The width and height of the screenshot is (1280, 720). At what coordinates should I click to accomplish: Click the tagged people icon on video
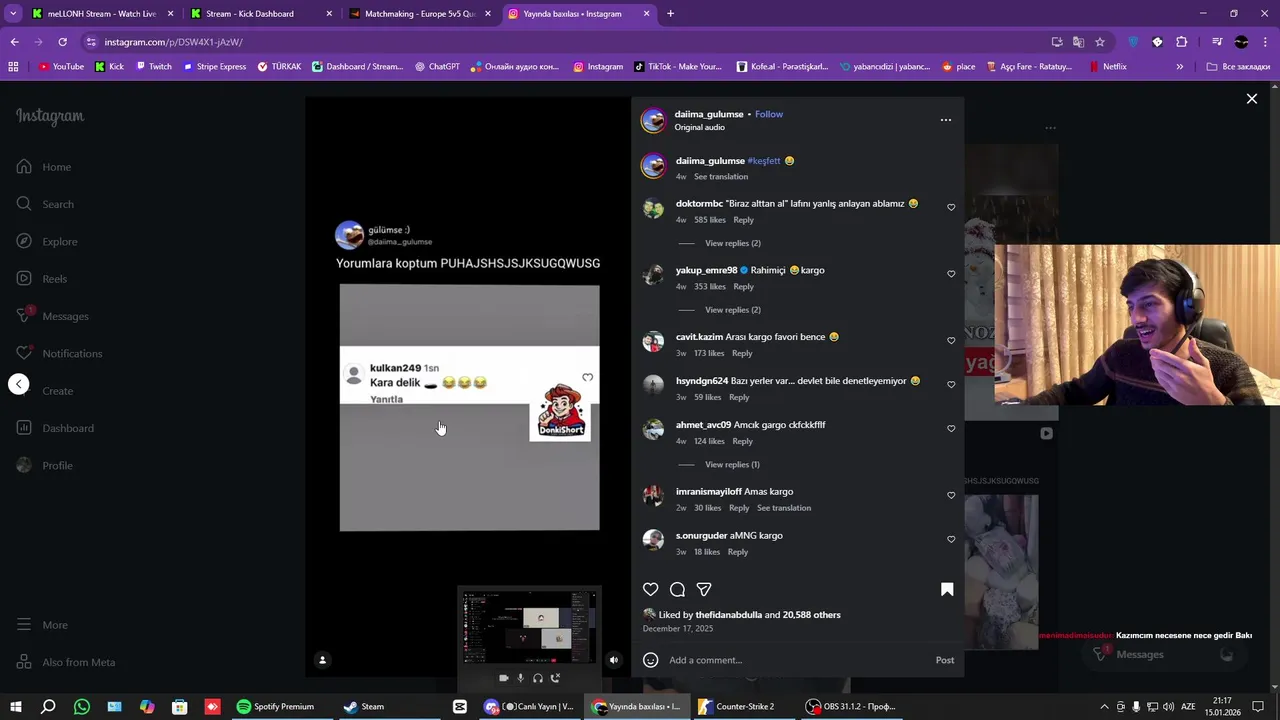[x=322, y=660]
